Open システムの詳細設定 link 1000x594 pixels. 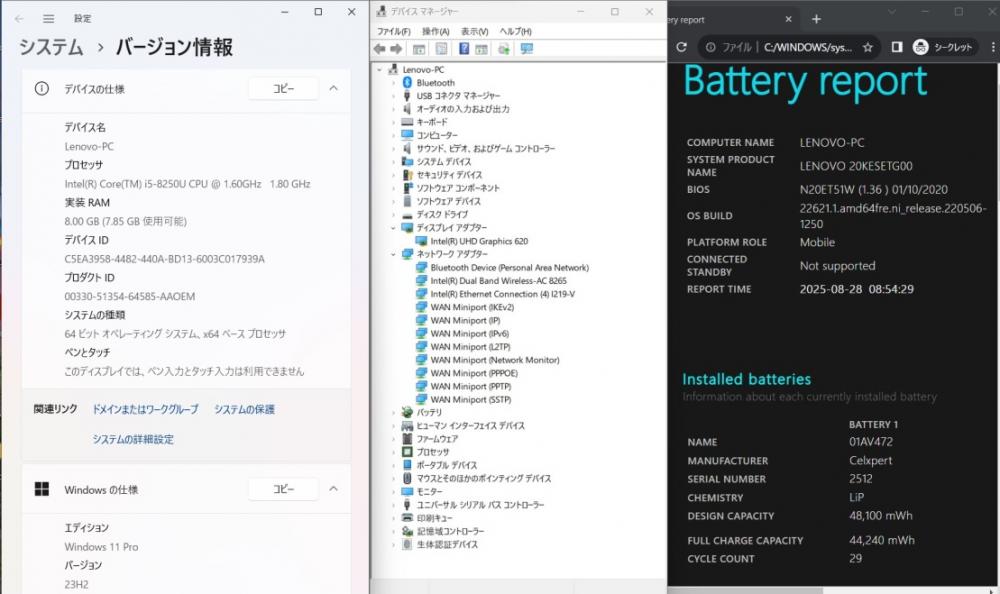[x=133, y=440]
